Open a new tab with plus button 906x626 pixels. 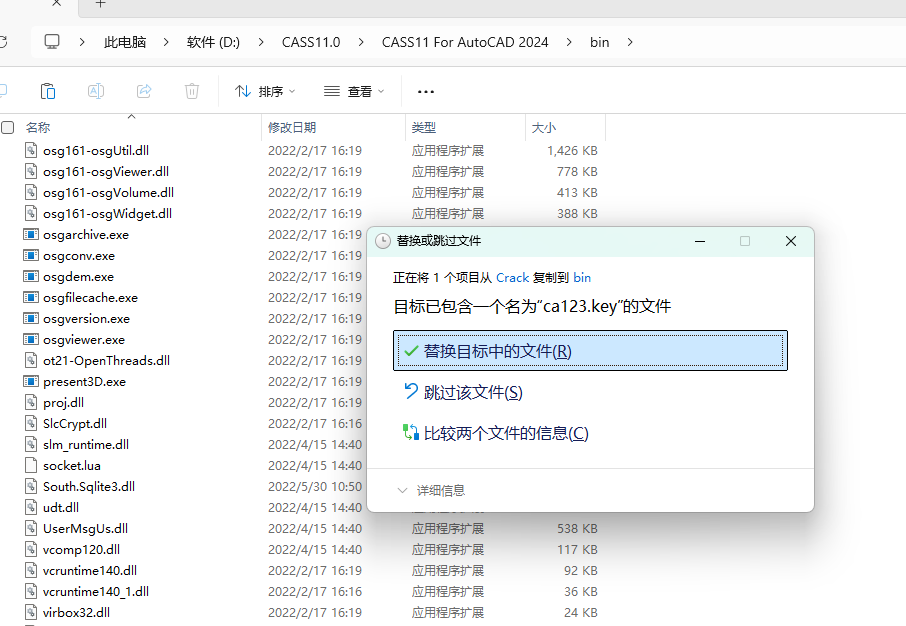pos(100,4)
